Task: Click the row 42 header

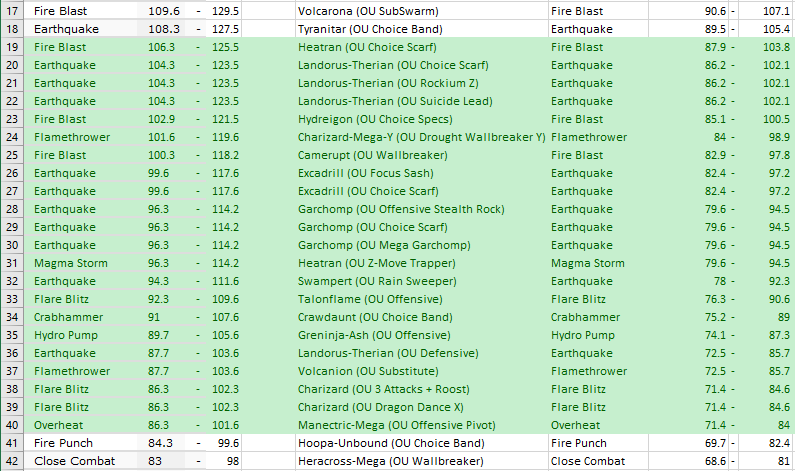Action: (13, 461)
